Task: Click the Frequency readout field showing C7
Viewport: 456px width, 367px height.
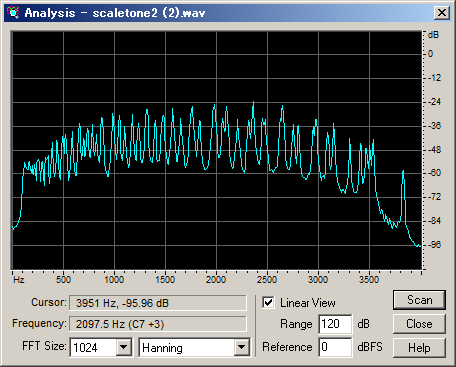Action: tap(158, 324)
